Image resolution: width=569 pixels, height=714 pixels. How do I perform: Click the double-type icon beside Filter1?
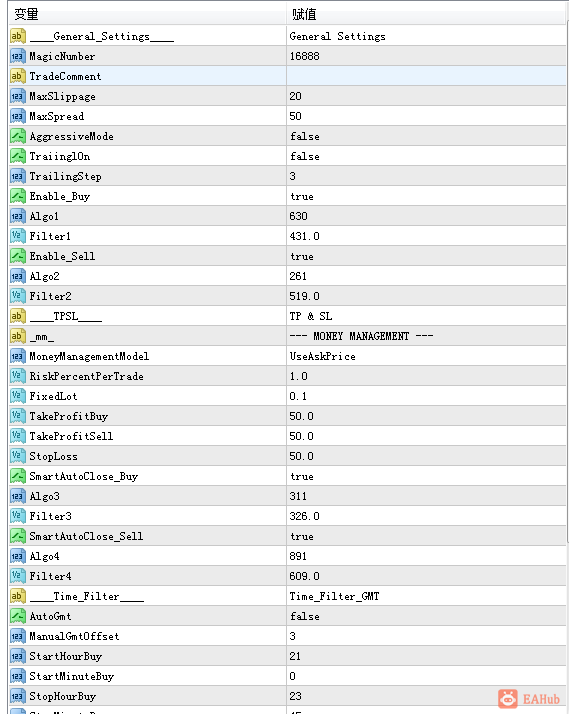(17, 236)
